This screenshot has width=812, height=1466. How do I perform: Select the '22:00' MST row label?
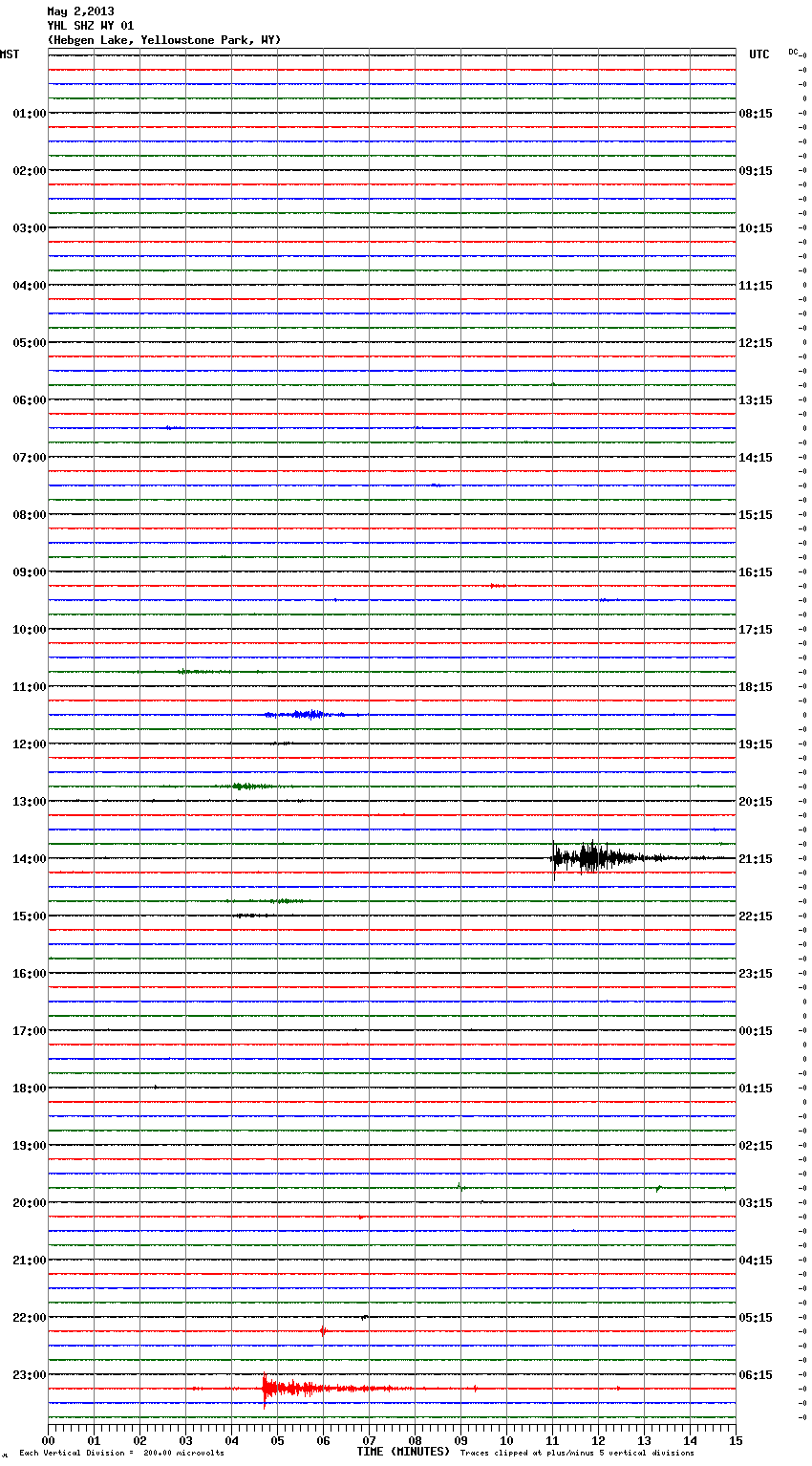coord(30,1318)
